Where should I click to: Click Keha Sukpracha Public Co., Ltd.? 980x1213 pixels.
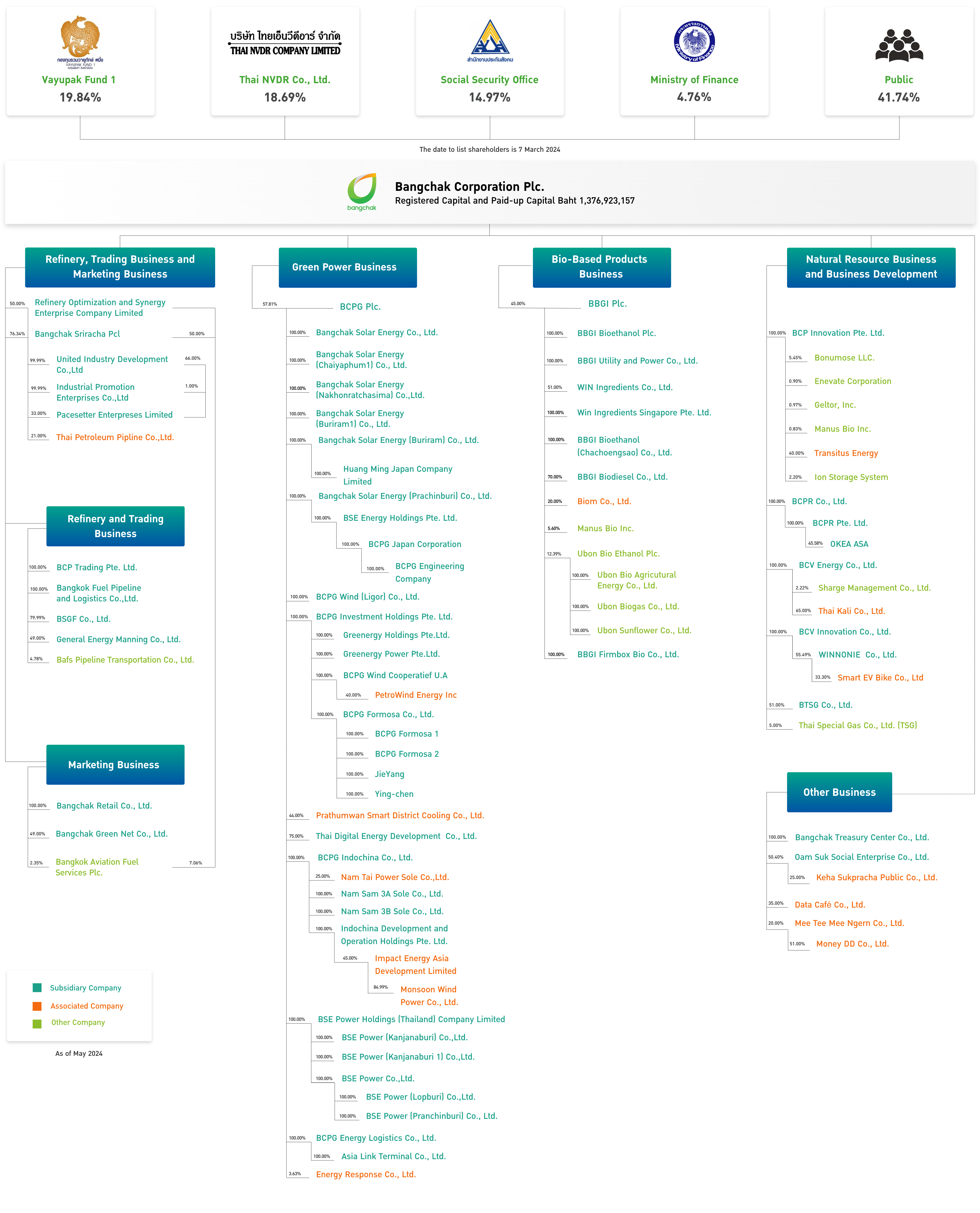click(876, 877)
